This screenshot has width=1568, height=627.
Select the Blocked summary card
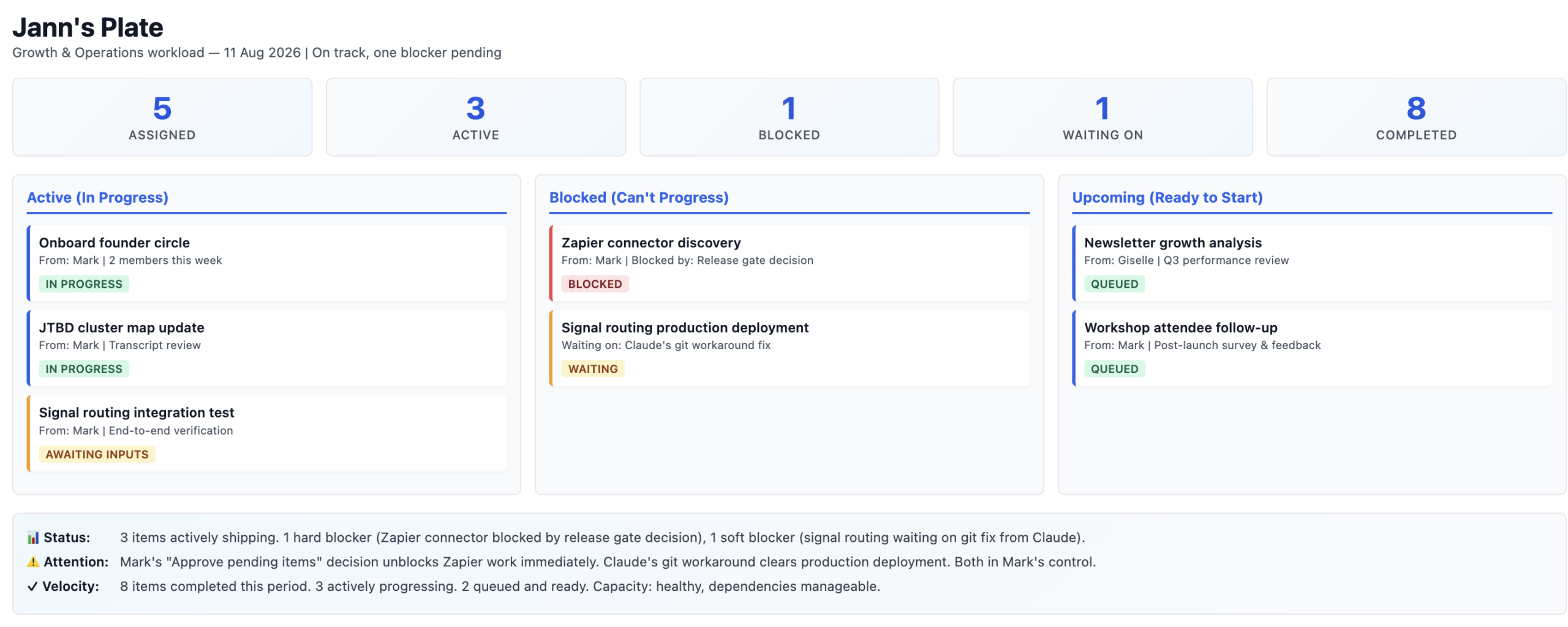(790, 117)
